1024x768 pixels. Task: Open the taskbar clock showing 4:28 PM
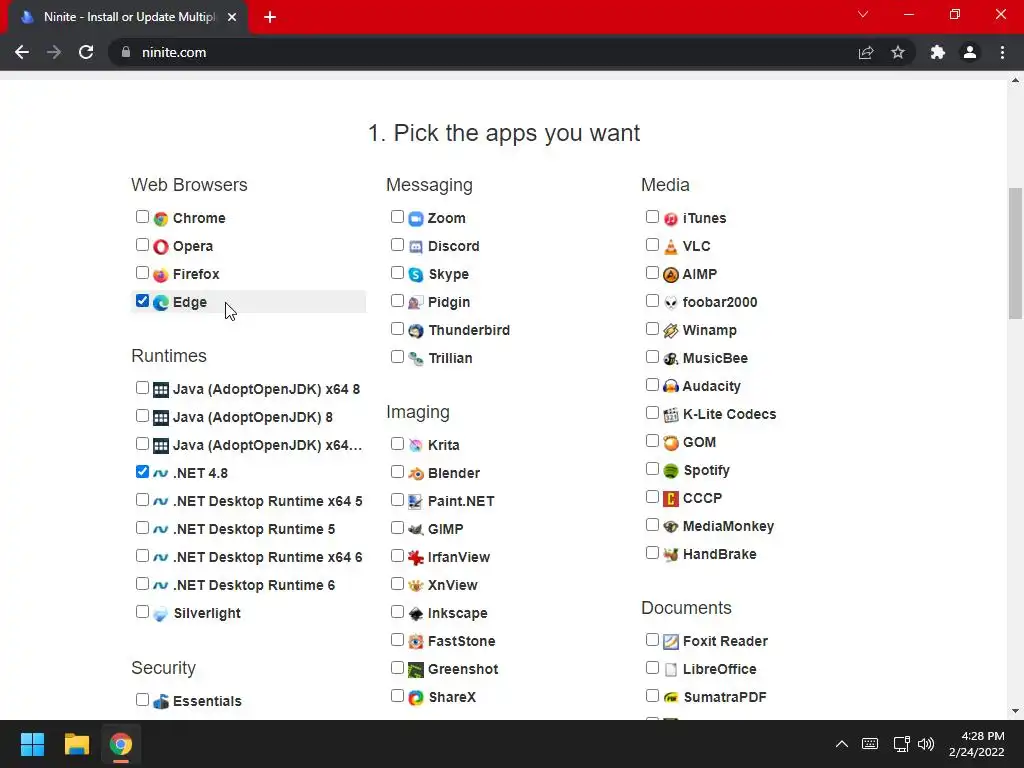[976, 744]
